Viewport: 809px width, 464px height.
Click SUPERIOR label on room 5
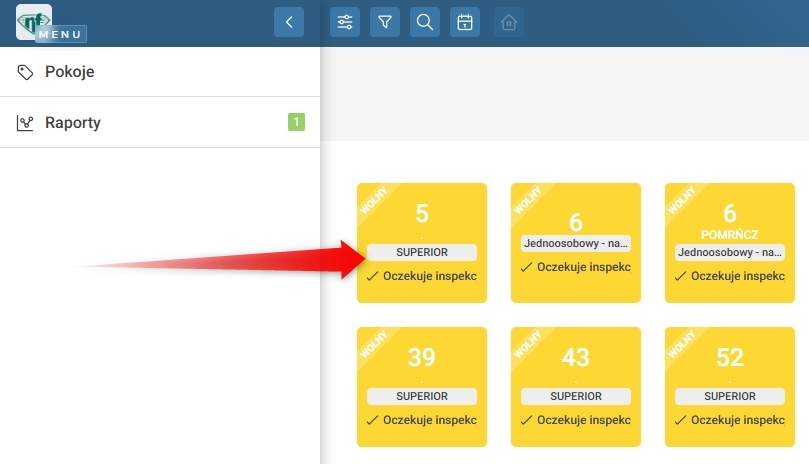click(x=422, y=252)
